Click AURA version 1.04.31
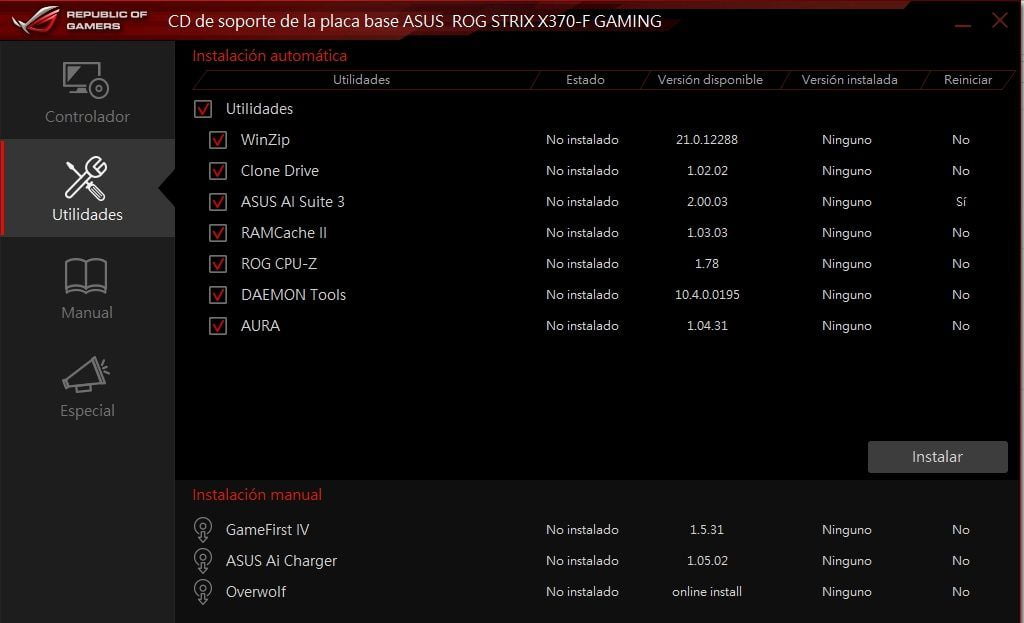The height and width of the screenshot is (623, 1024). click(707, 326)
